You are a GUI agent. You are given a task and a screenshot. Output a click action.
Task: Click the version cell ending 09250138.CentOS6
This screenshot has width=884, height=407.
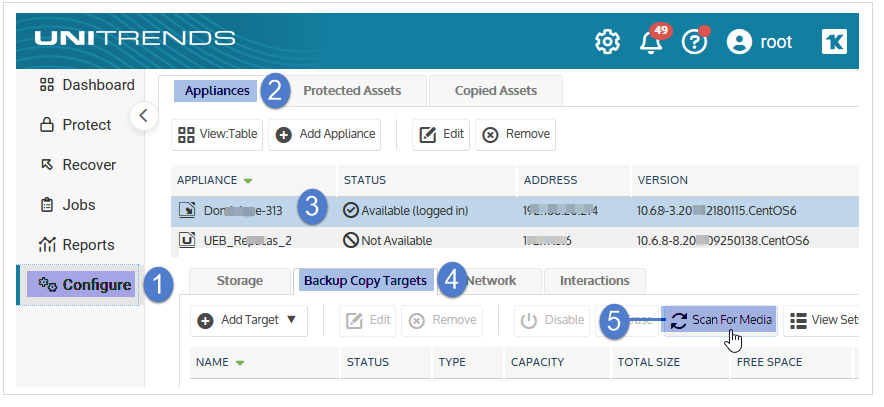click(x=723, y=241)
